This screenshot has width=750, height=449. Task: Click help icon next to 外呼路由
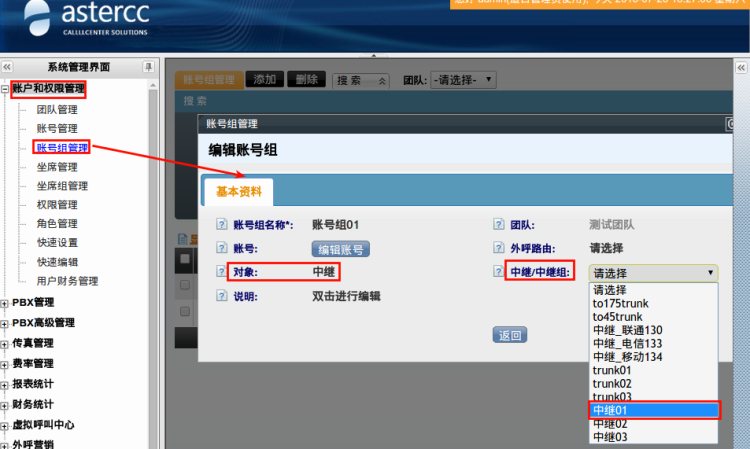click(499, 249)
